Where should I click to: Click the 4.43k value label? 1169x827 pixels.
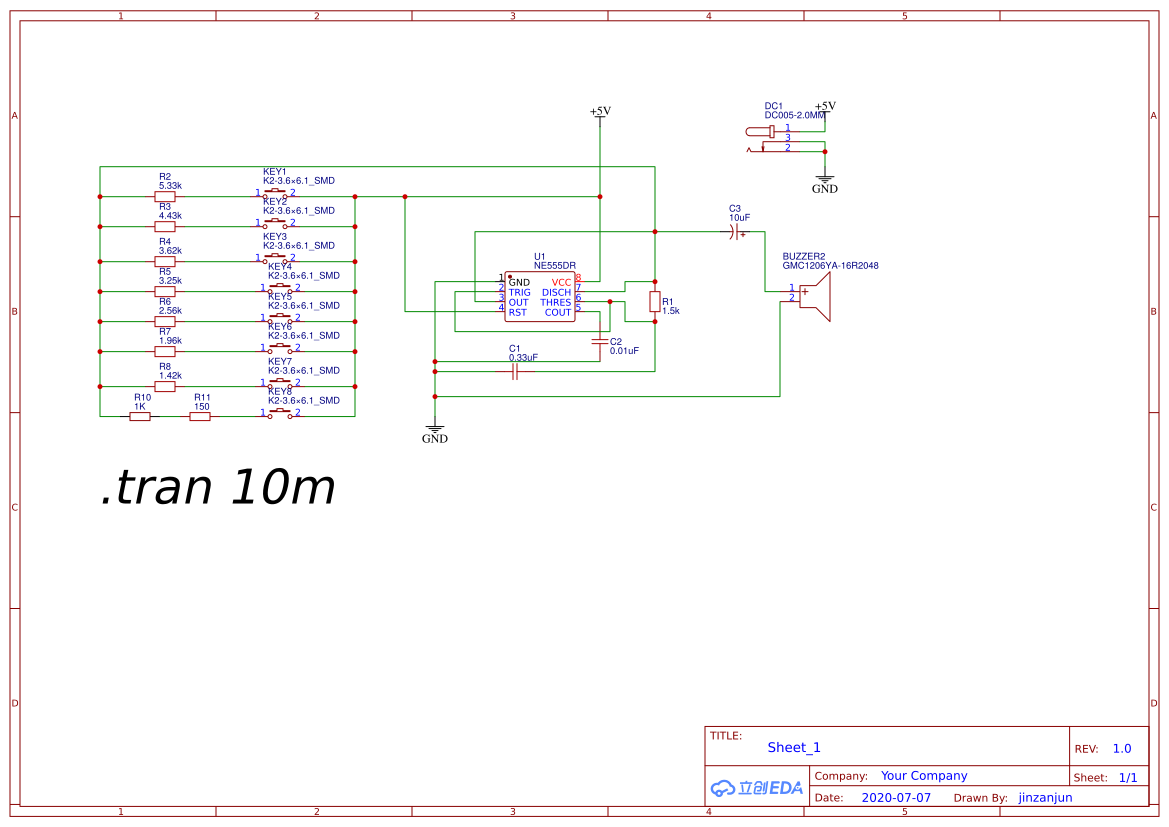click(x=170, y=216)
